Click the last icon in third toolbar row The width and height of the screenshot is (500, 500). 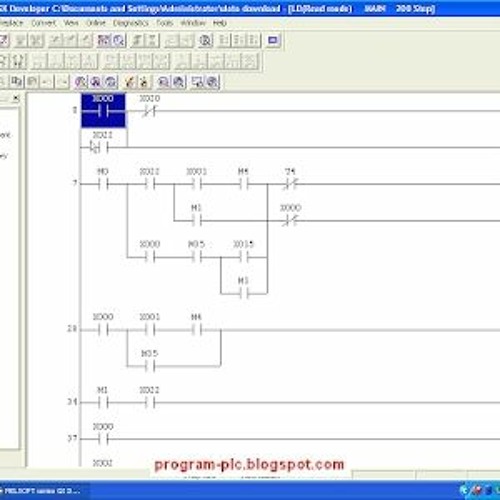click(x=212, y=81)
